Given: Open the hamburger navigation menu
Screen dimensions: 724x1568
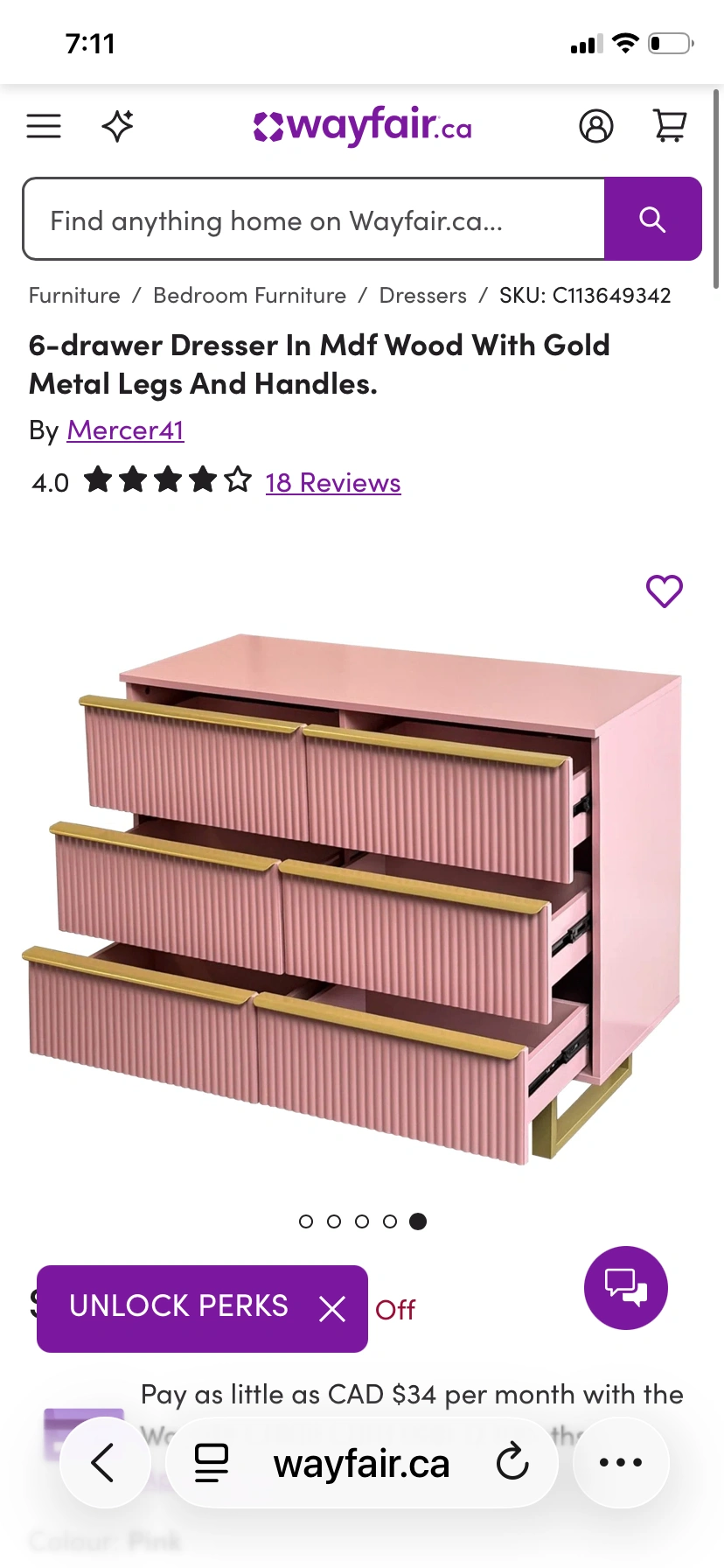Looking at the screenshot, I should coord(44,127).
